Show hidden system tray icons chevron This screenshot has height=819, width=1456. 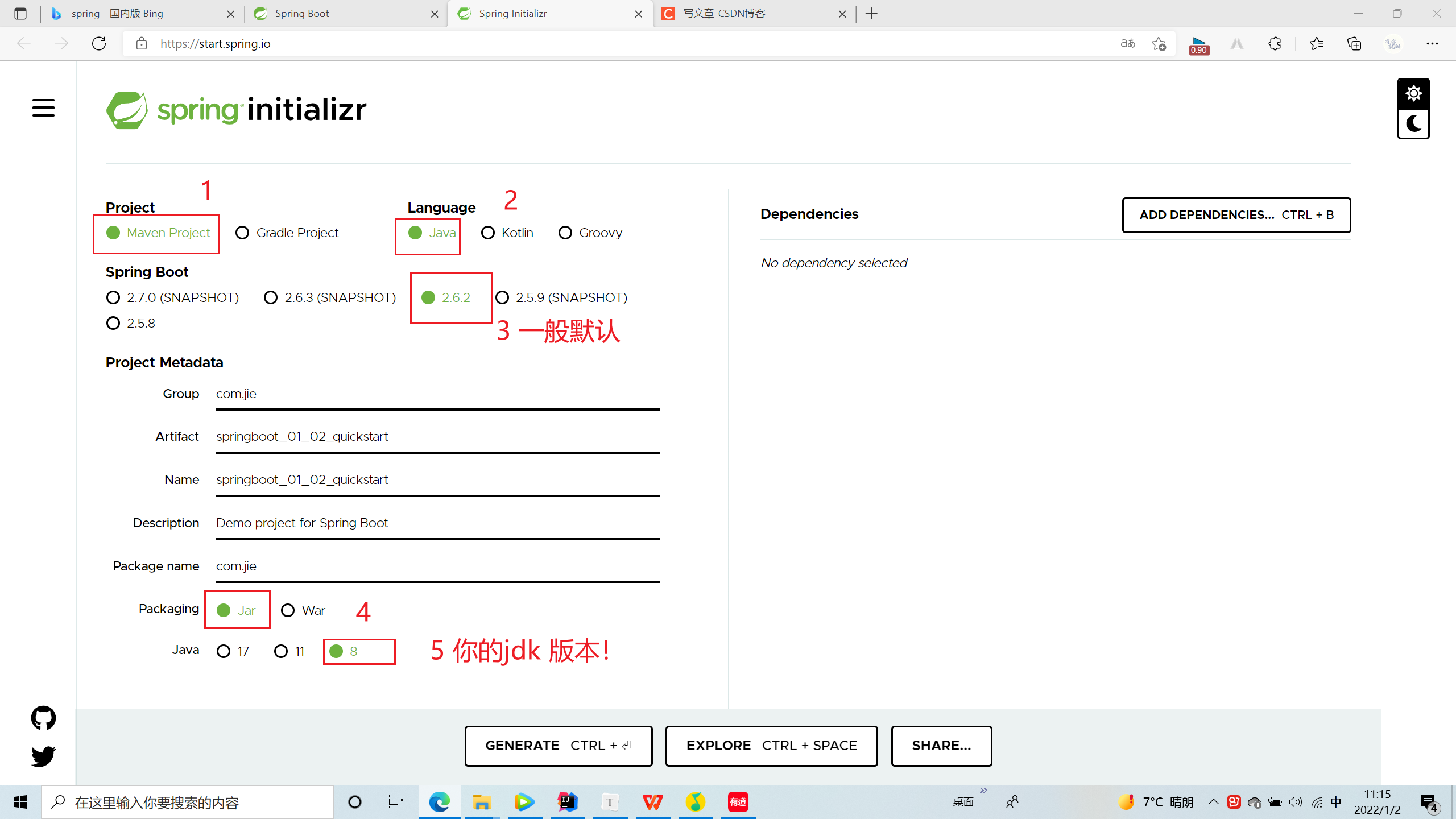tap(1213, 802)
